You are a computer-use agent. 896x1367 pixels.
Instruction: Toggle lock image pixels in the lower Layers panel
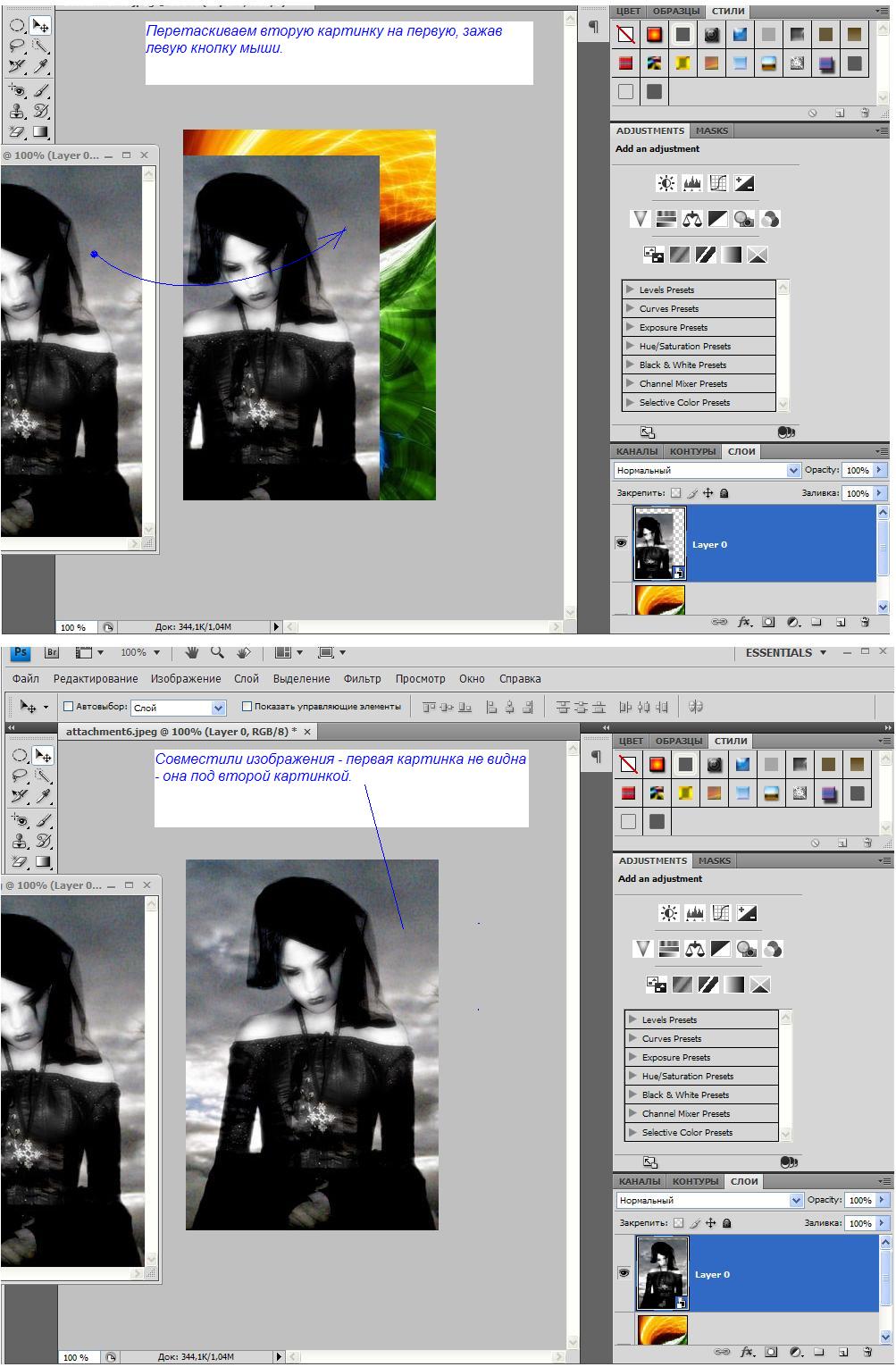point(694,1223)
